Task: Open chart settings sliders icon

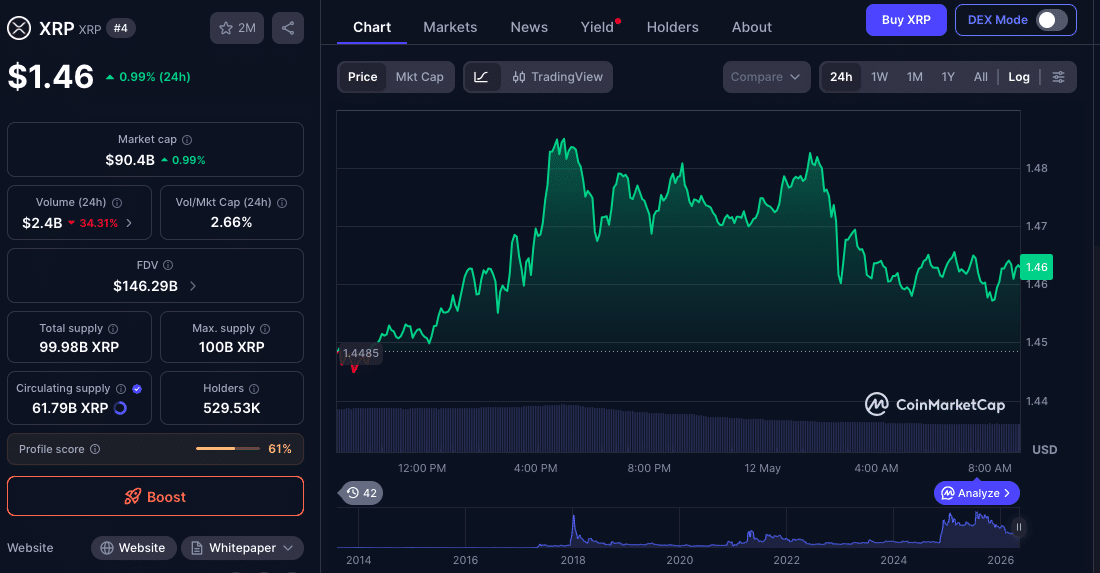Action: point(1059,77)
